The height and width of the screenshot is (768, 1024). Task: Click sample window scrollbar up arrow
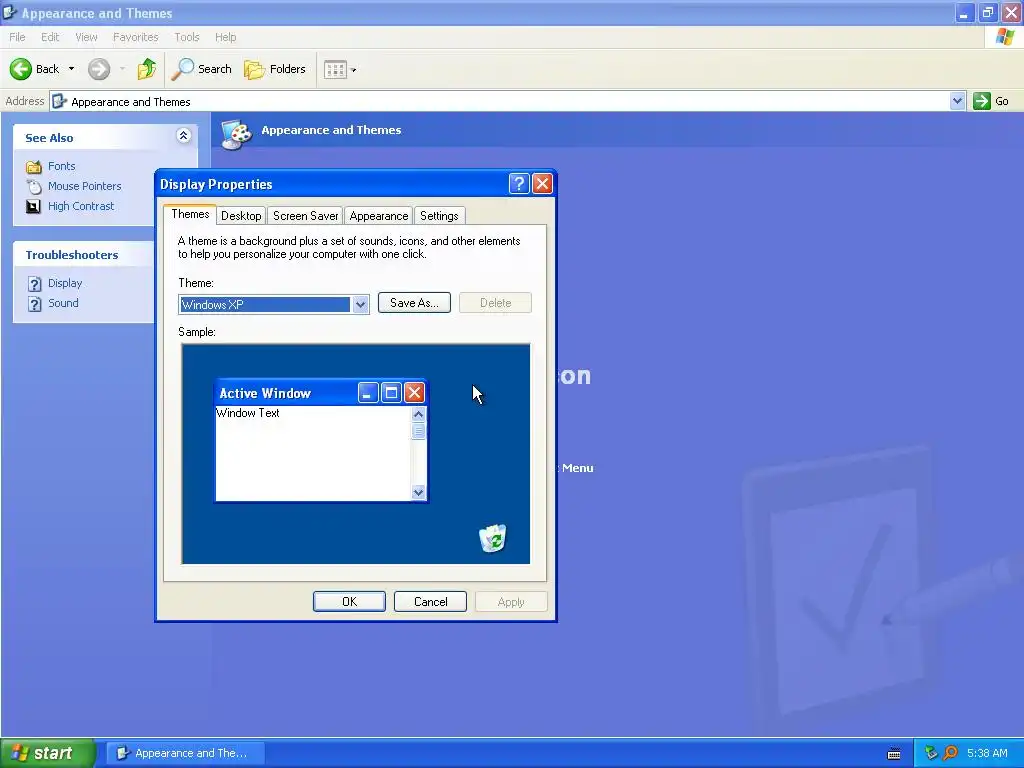coord(419,414)
